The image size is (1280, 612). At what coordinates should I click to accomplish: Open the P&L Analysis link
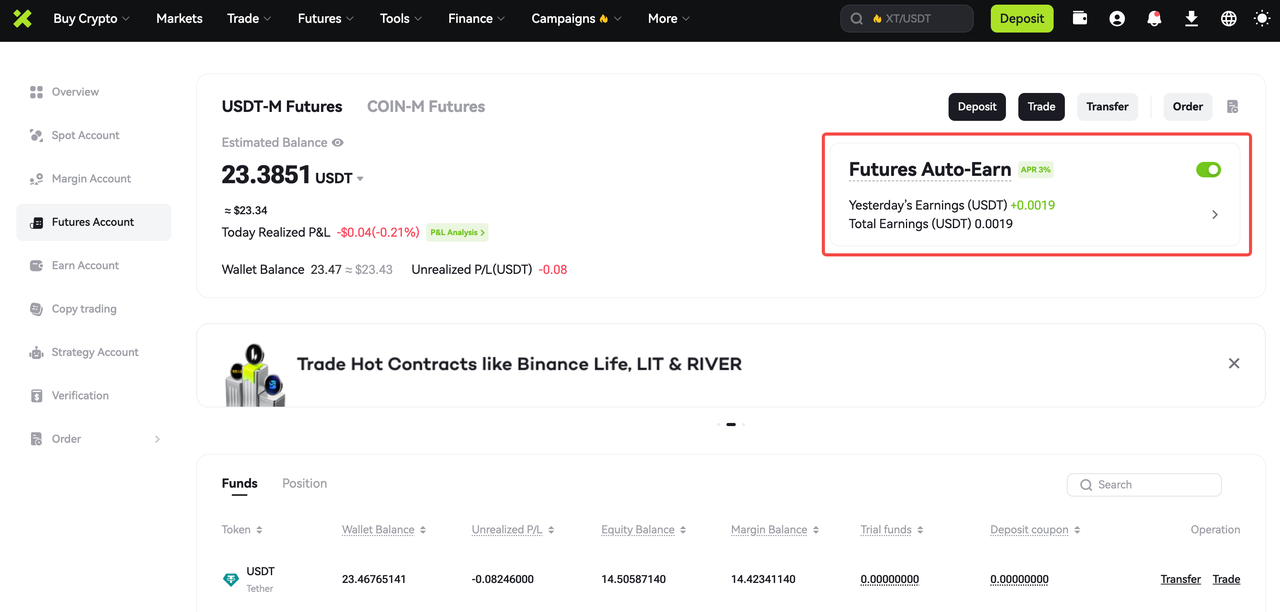coord(457,233)
